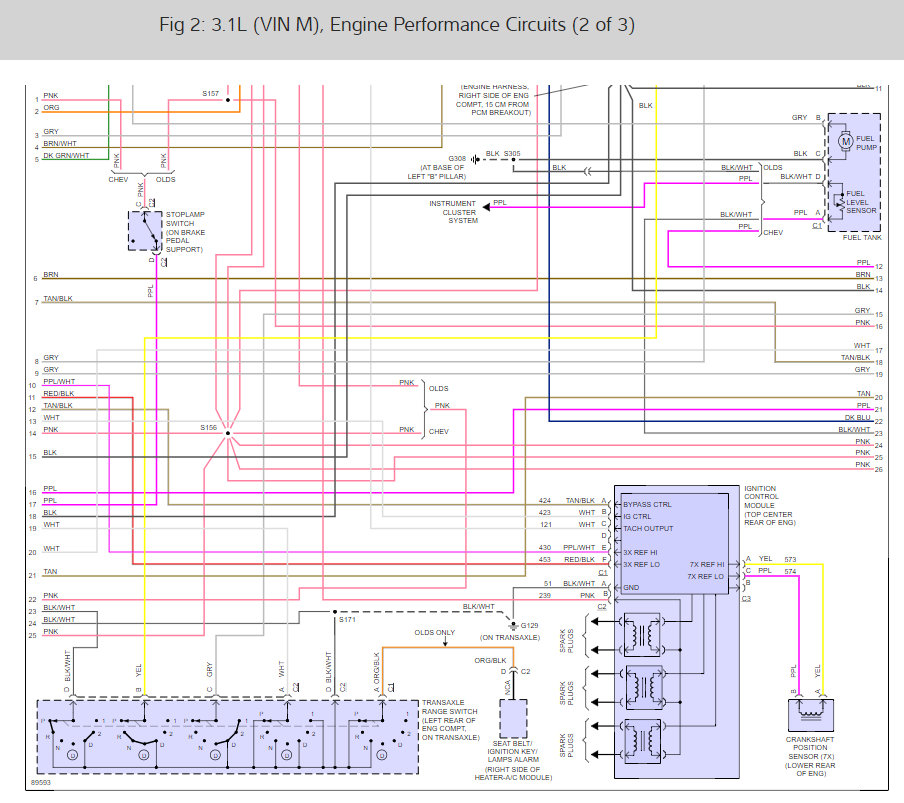Click the seat belt alarm module box

coord(513,718)
